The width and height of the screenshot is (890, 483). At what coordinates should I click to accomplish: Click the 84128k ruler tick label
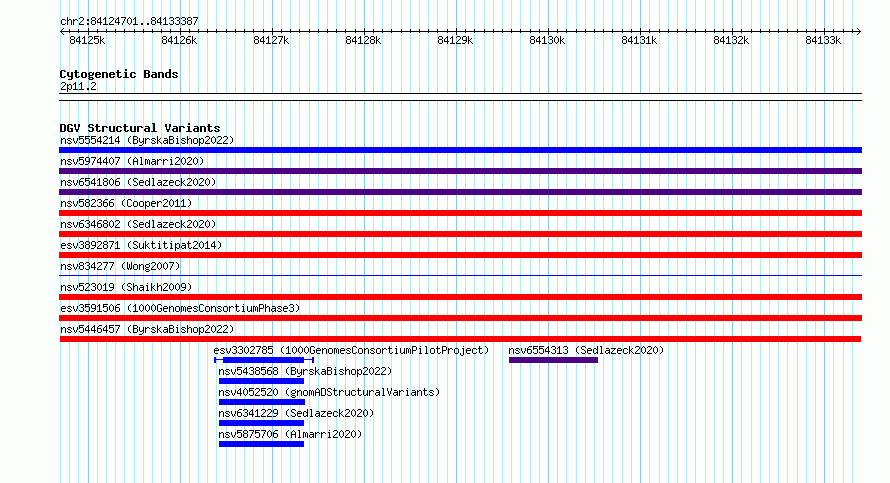[363, 41]
